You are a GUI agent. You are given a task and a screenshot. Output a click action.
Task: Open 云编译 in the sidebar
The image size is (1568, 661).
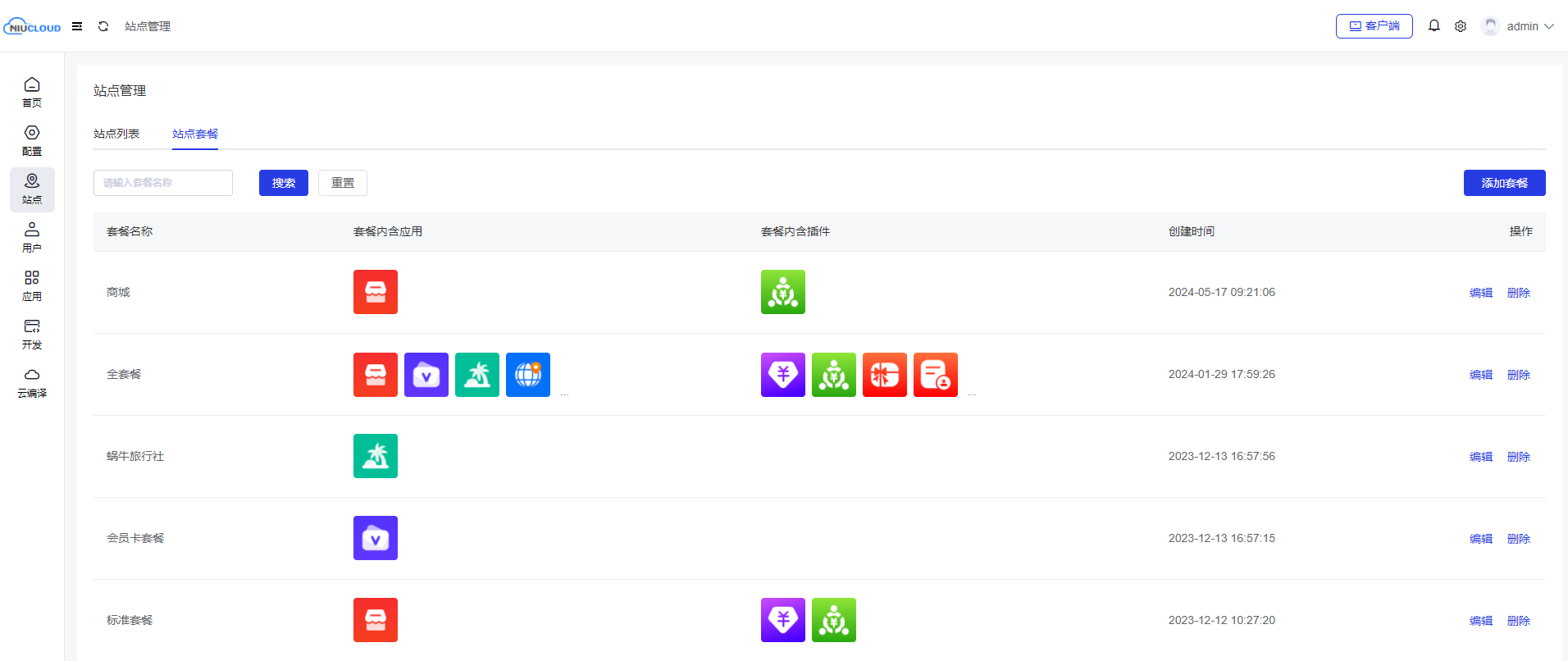click(32, 383)
